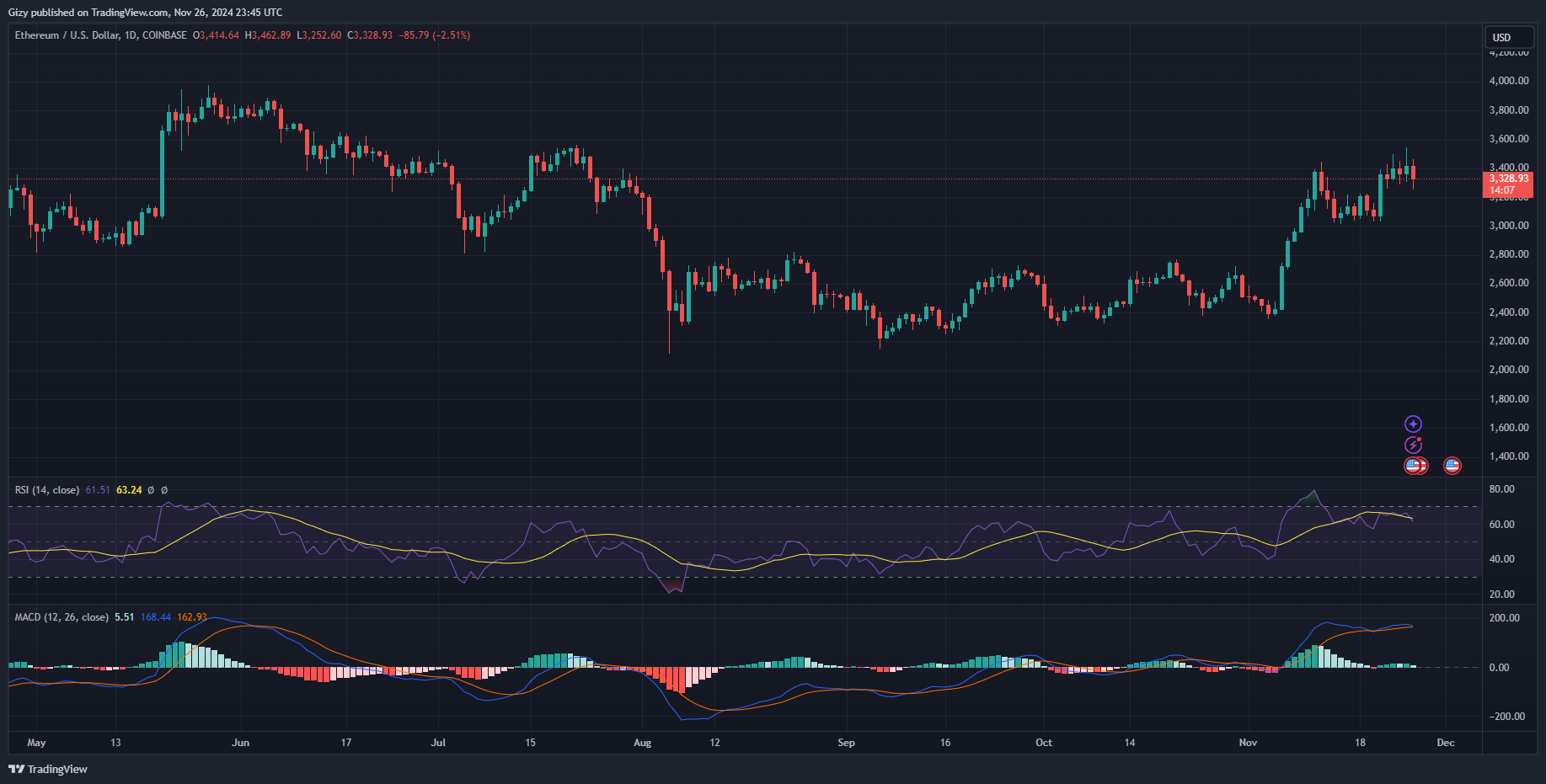The image size is (1546, 784).
Task: Click the MACD 200.00 scale label
Action: click(1505, 618)
